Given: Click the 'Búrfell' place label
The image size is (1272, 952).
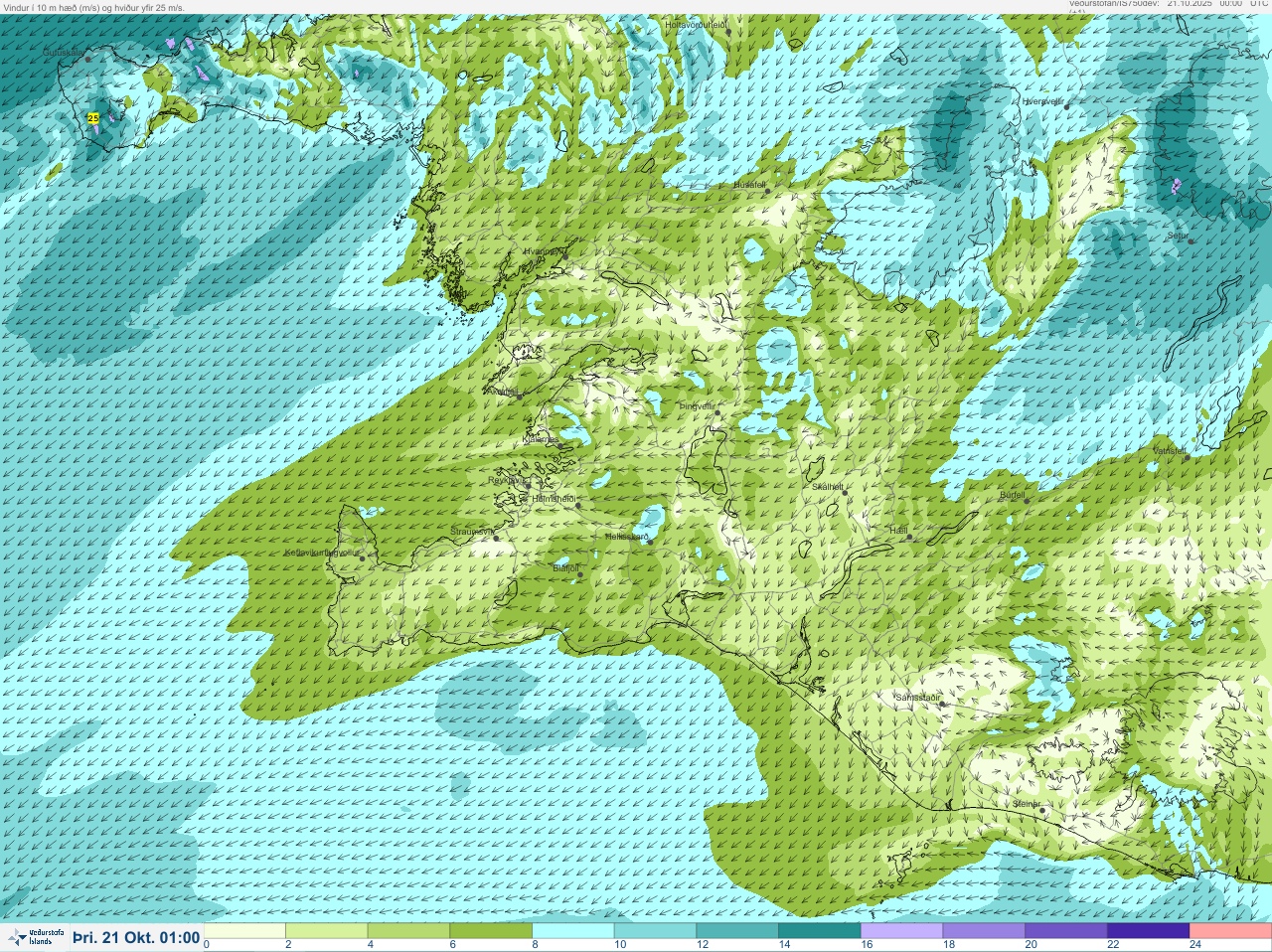Looking at the screenshot, I should 1012,495.
